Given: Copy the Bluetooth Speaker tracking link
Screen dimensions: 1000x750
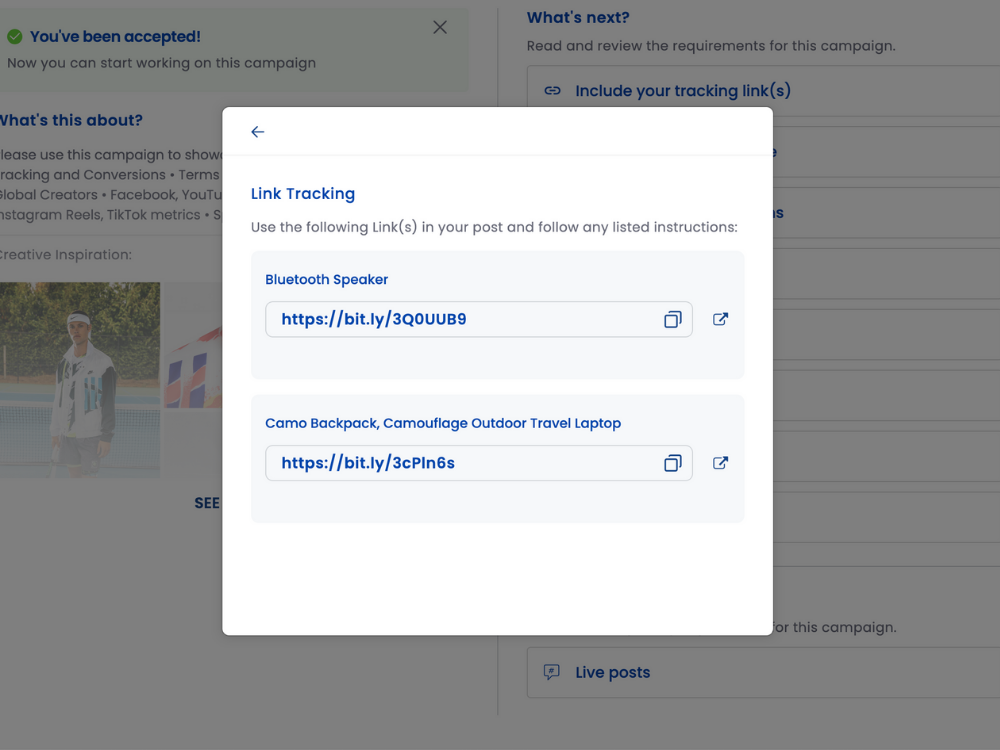Looking at the screenshot, I should click(673, 320).
